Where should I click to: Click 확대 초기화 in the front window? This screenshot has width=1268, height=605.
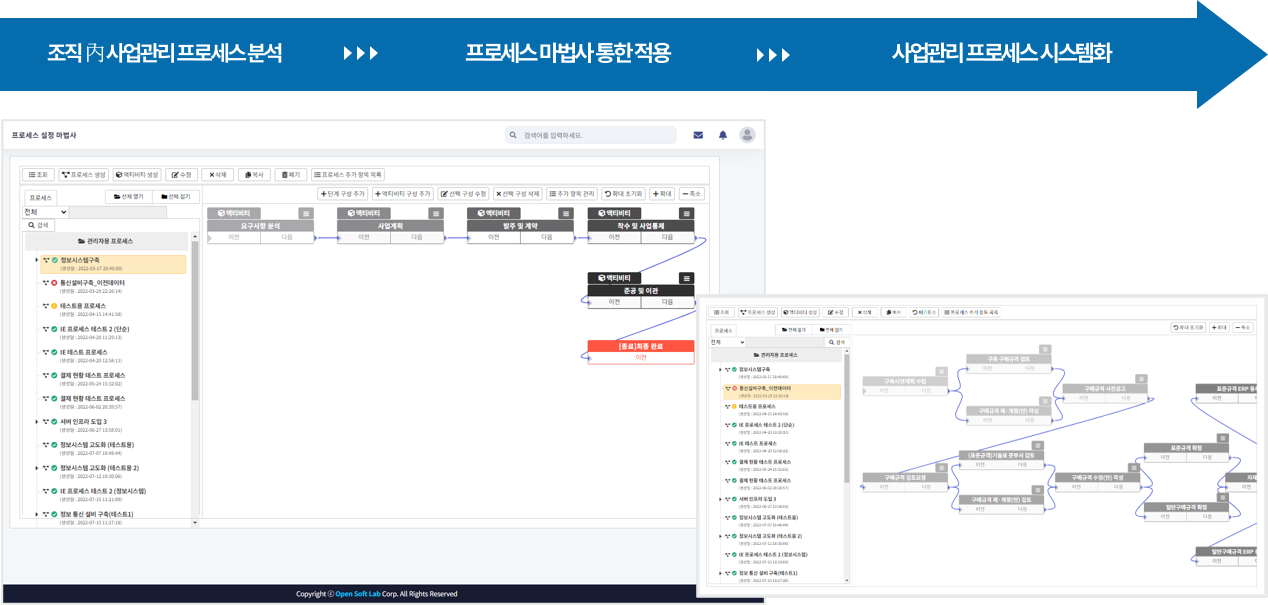1188,327
